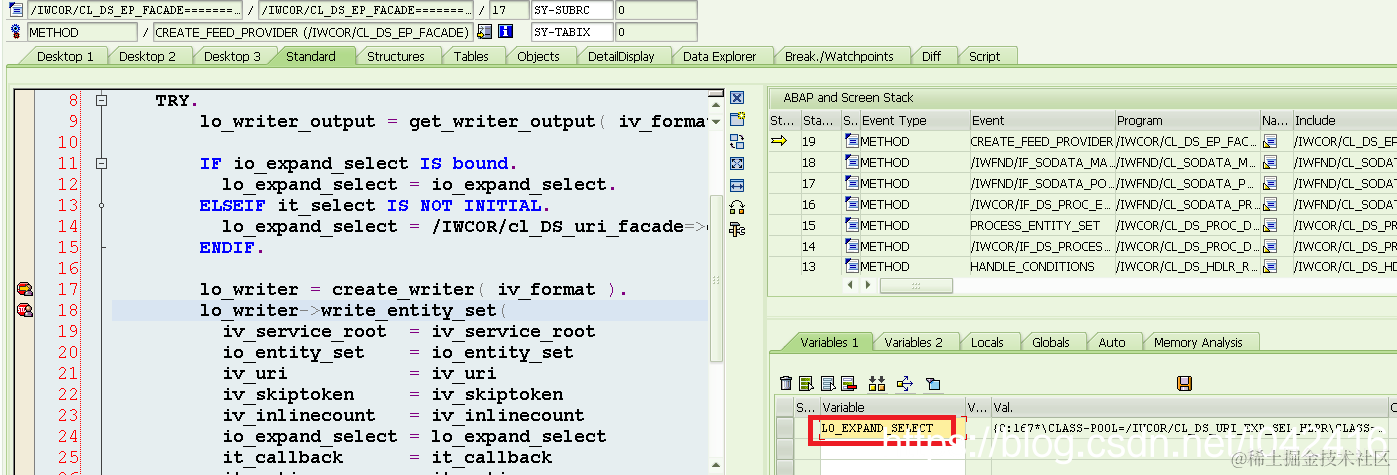Screen dimensions: 1397x475
Task: Click the program document icon left of first header field
Action: [x=15, y=10]
